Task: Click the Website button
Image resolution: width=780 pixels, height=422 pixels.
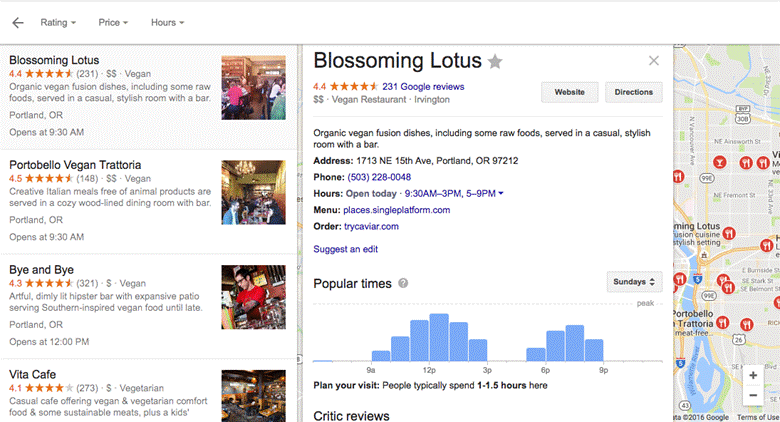Action: click(x=569, y=92)
